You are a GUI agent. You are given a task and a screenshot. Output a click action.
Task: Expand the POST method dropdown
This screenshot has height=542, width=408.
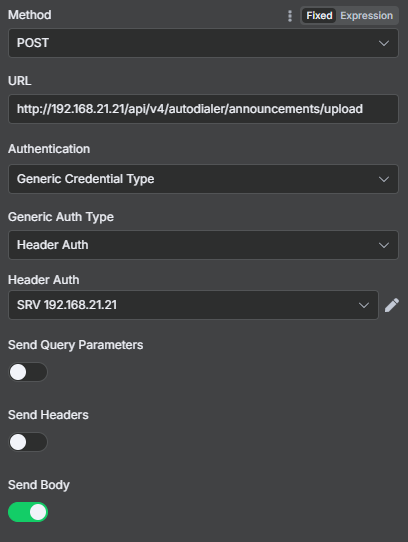click(x=203, y=43)
